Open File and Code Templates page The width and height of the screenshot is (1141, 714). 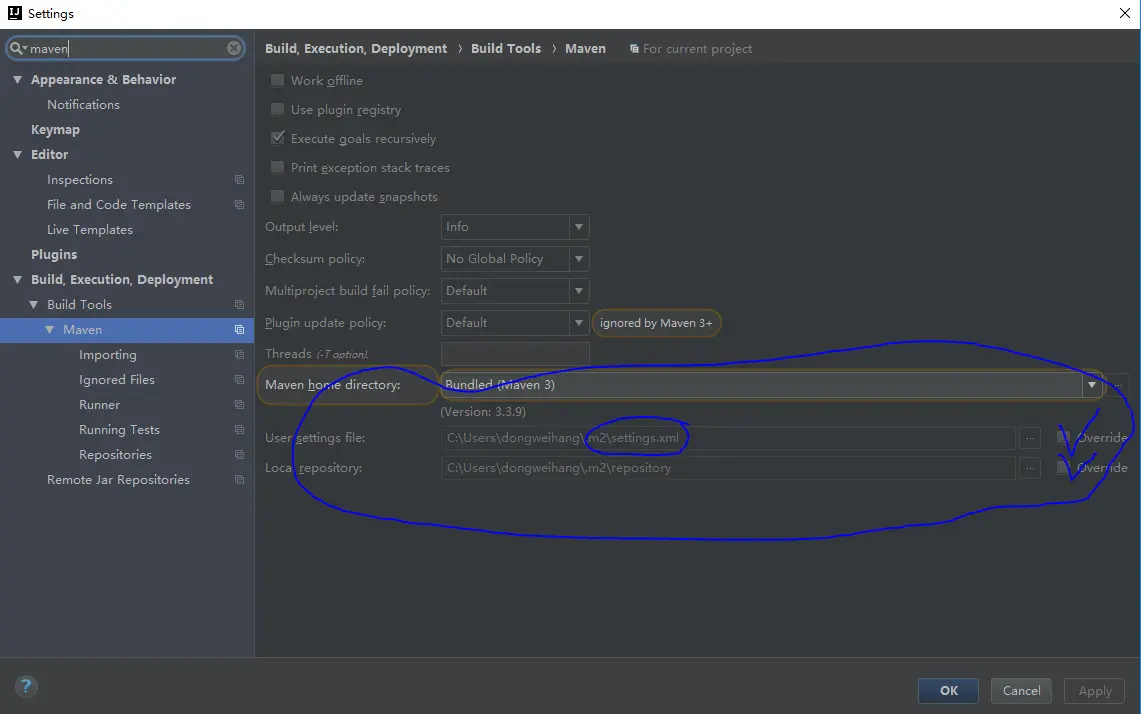pos(119,205)
